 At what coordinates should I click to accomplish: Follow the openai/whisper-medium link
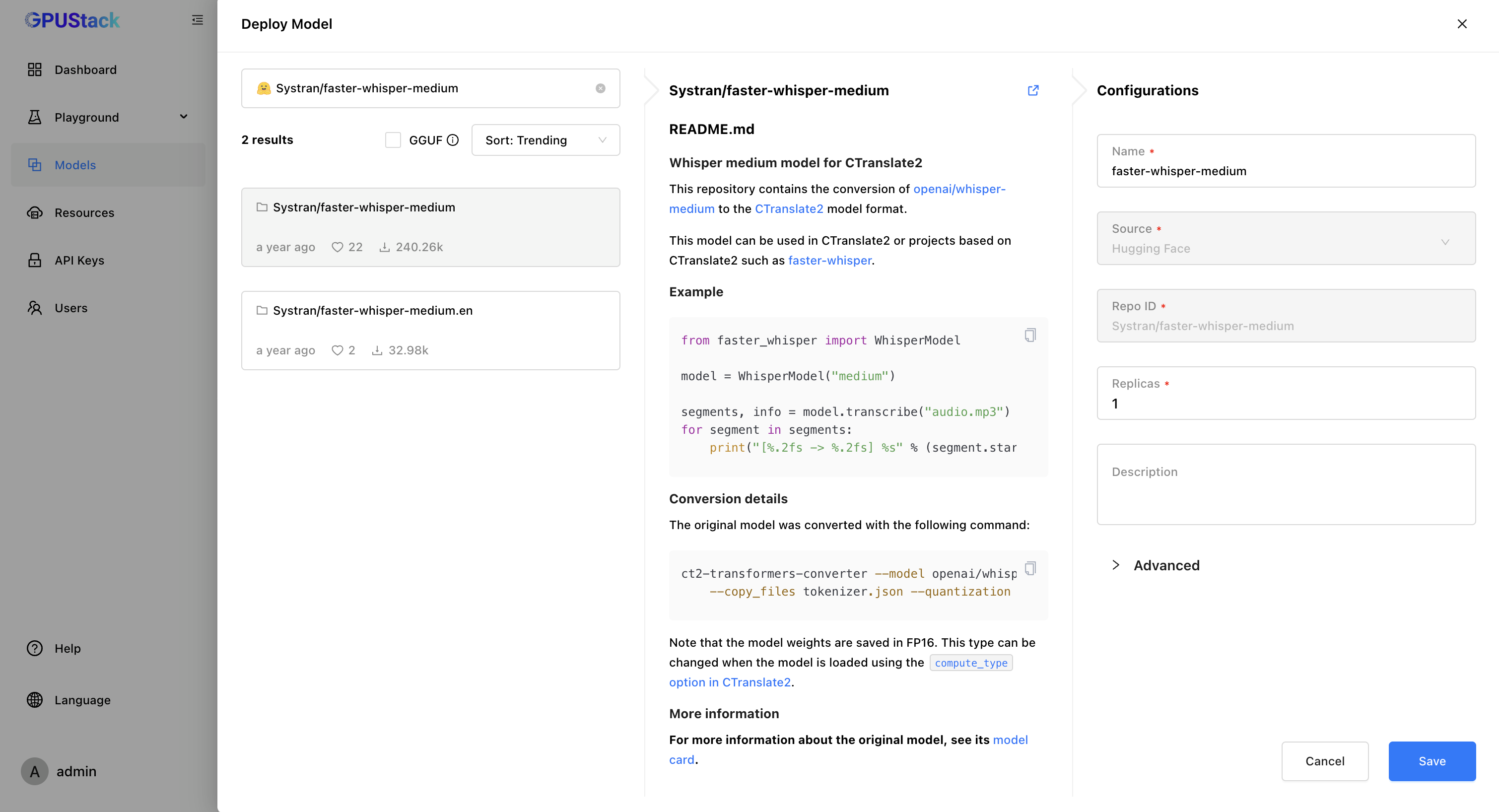959,189
